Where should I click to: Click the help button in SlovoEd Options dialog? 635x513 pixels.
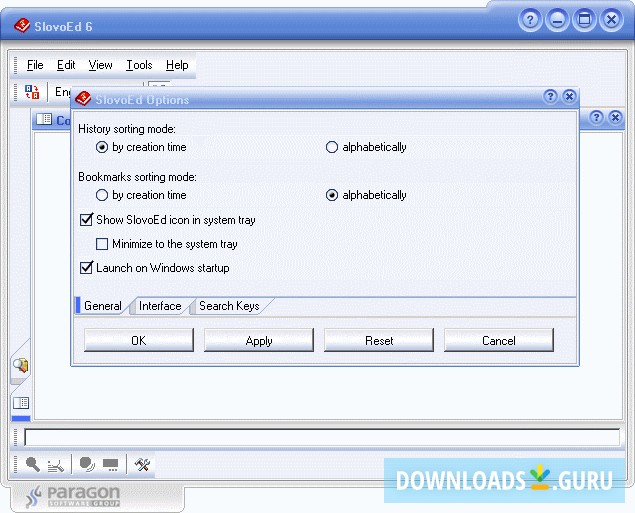550,96
